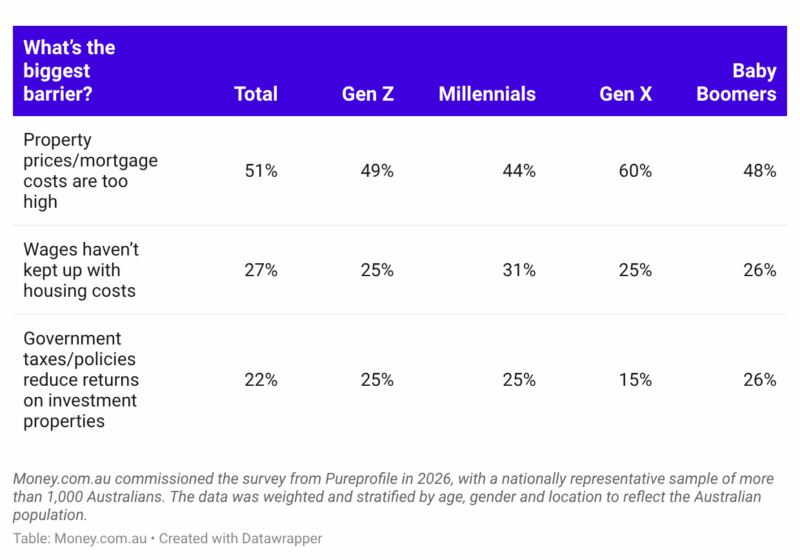
Task: Click the Gen X column header
Action: click(626, 94)
